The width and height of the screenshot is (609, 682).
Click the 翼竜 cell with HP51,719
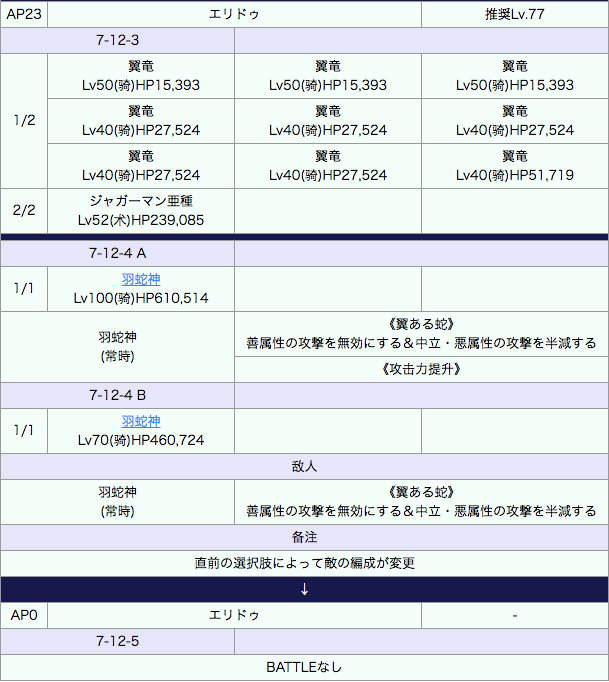[514, 166]
